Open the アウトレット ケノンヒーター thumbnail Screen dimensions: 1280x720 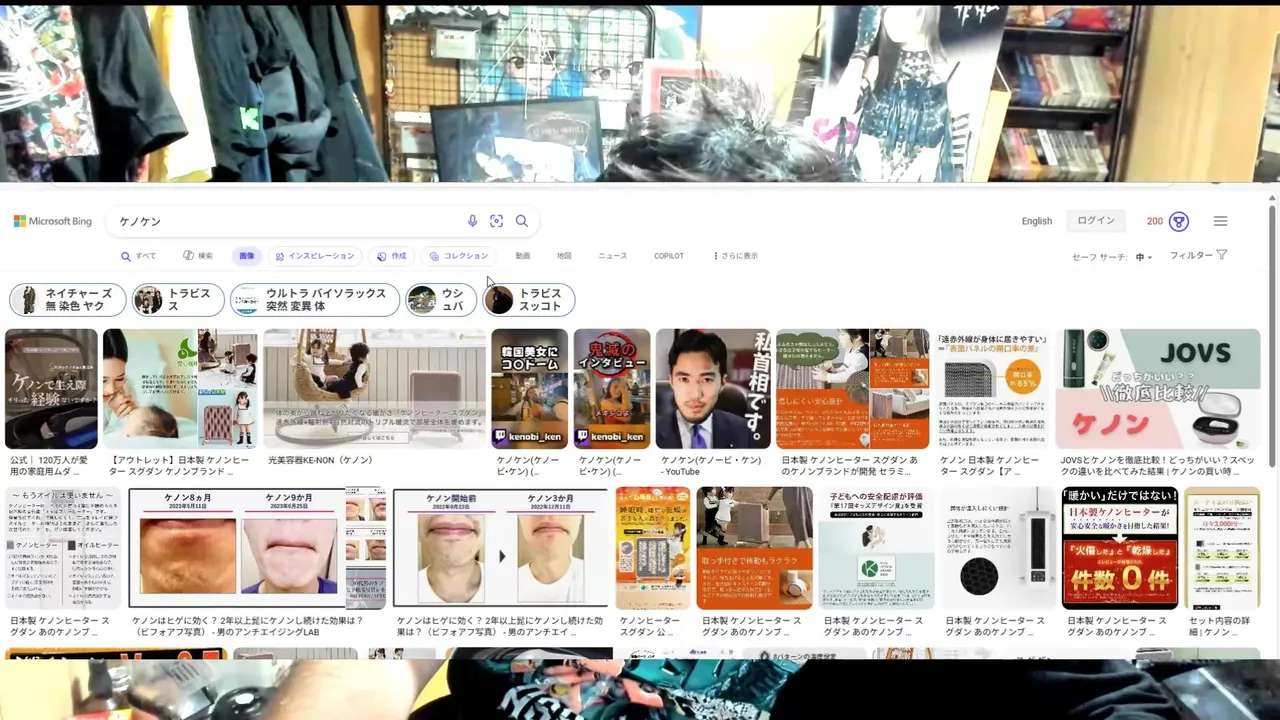180,389
